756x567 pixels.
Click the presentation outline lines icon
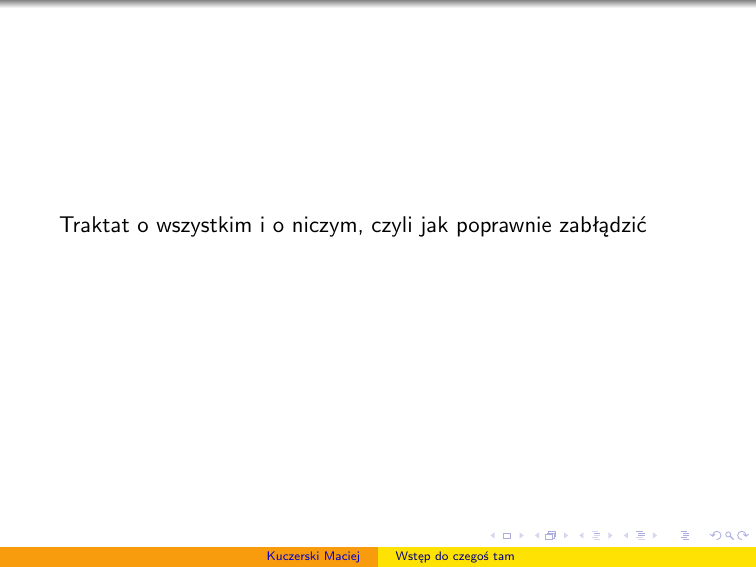pos(685,537)
